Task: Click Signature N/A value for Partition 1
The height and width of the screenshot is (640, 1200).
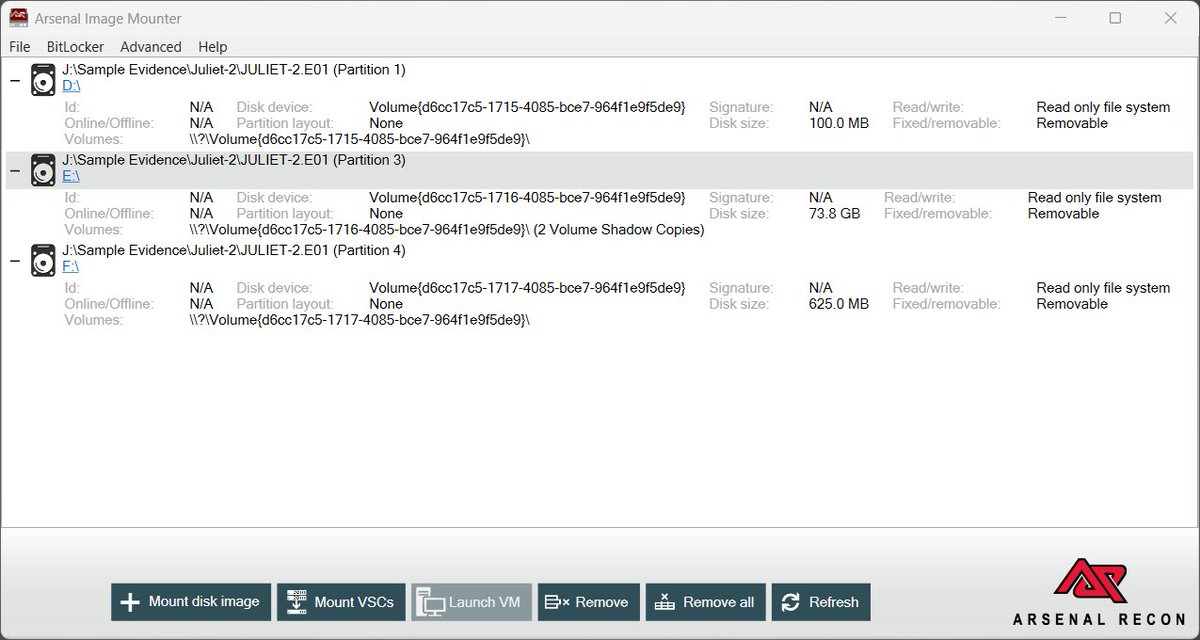Action: 821,107
